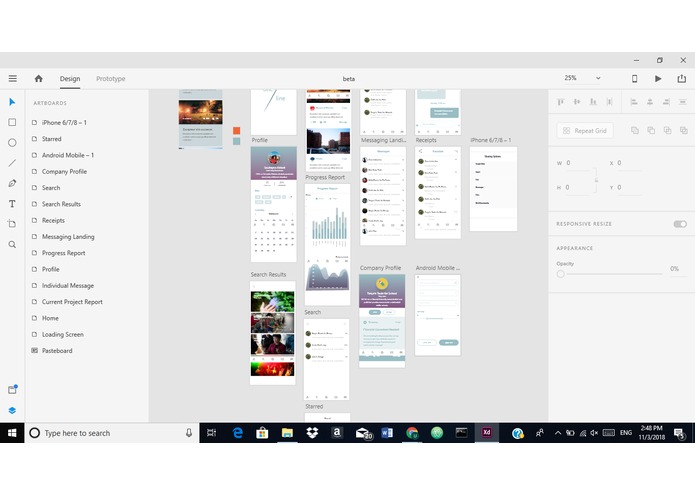Click the W width input field
695x494 pixels.
click(578, 163)
